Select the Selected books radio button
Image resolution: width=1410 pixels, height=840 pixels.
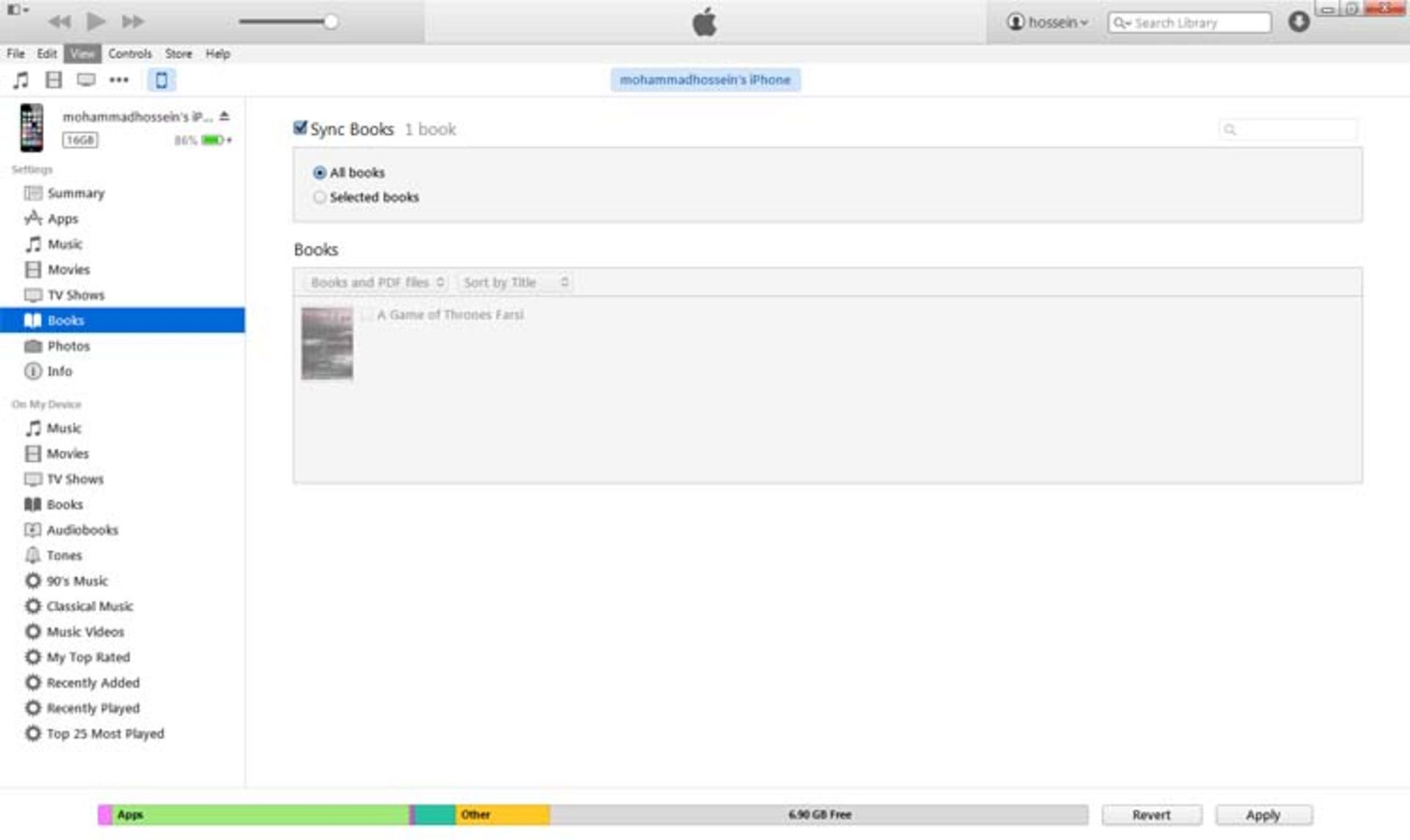pos(319,197)
